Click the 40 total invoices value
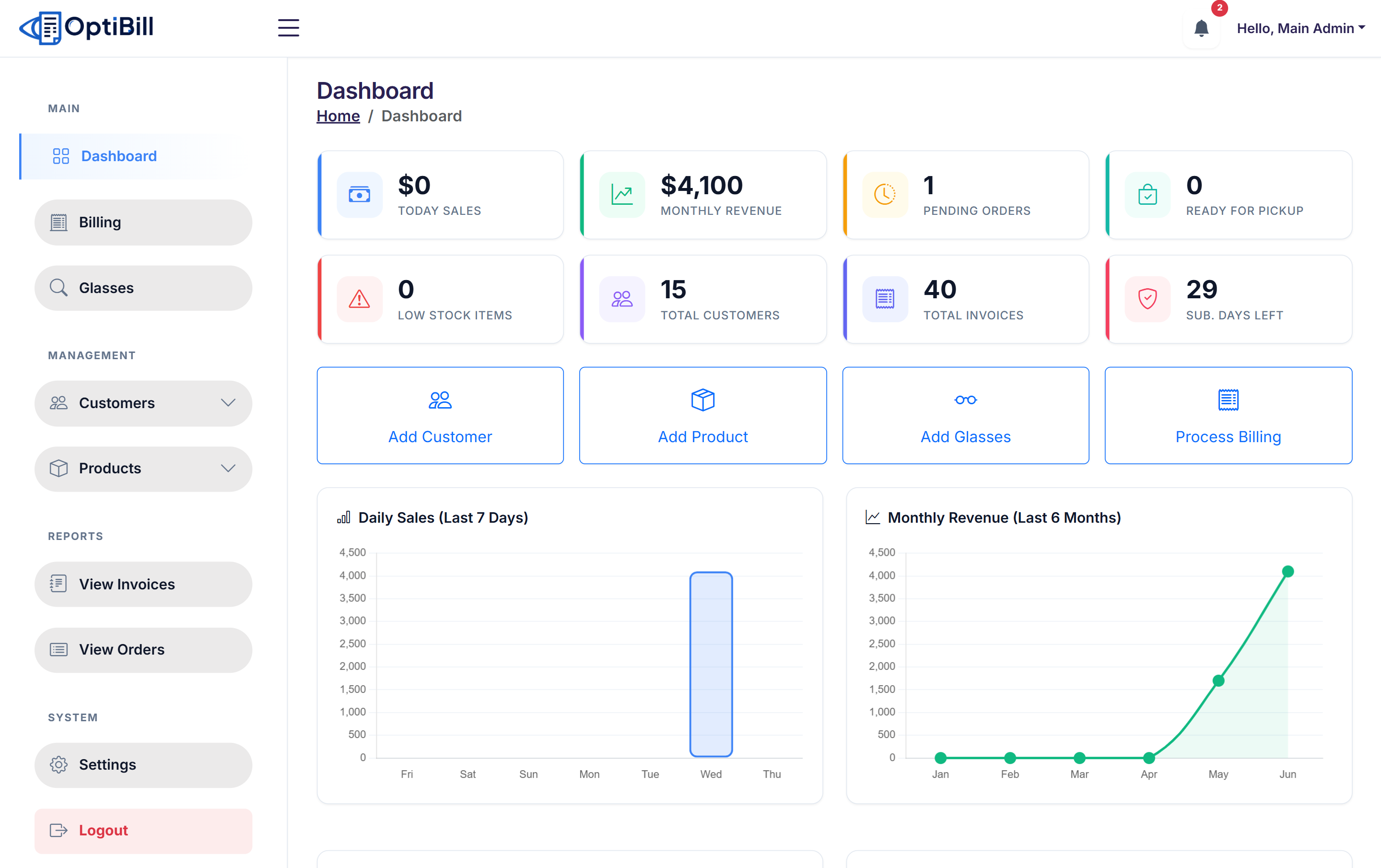 940,290
